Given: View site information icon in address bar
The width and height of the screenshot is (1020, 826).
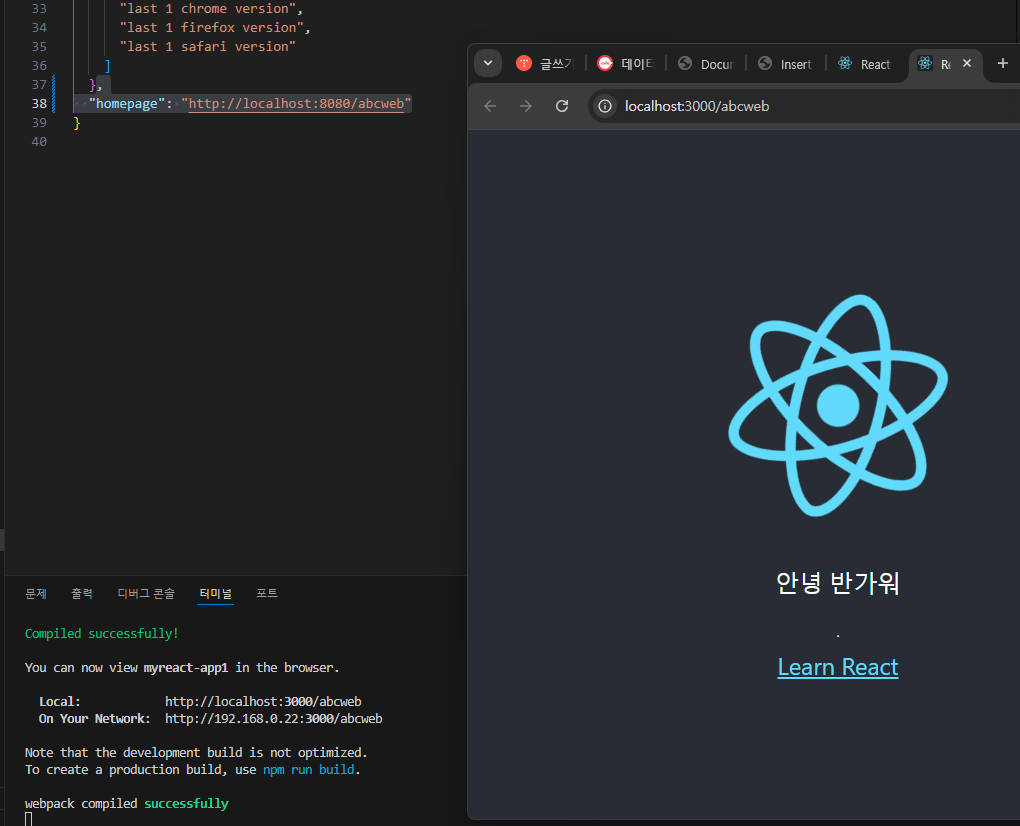Looking at the screenshot, I should click(x=605, y=106).
